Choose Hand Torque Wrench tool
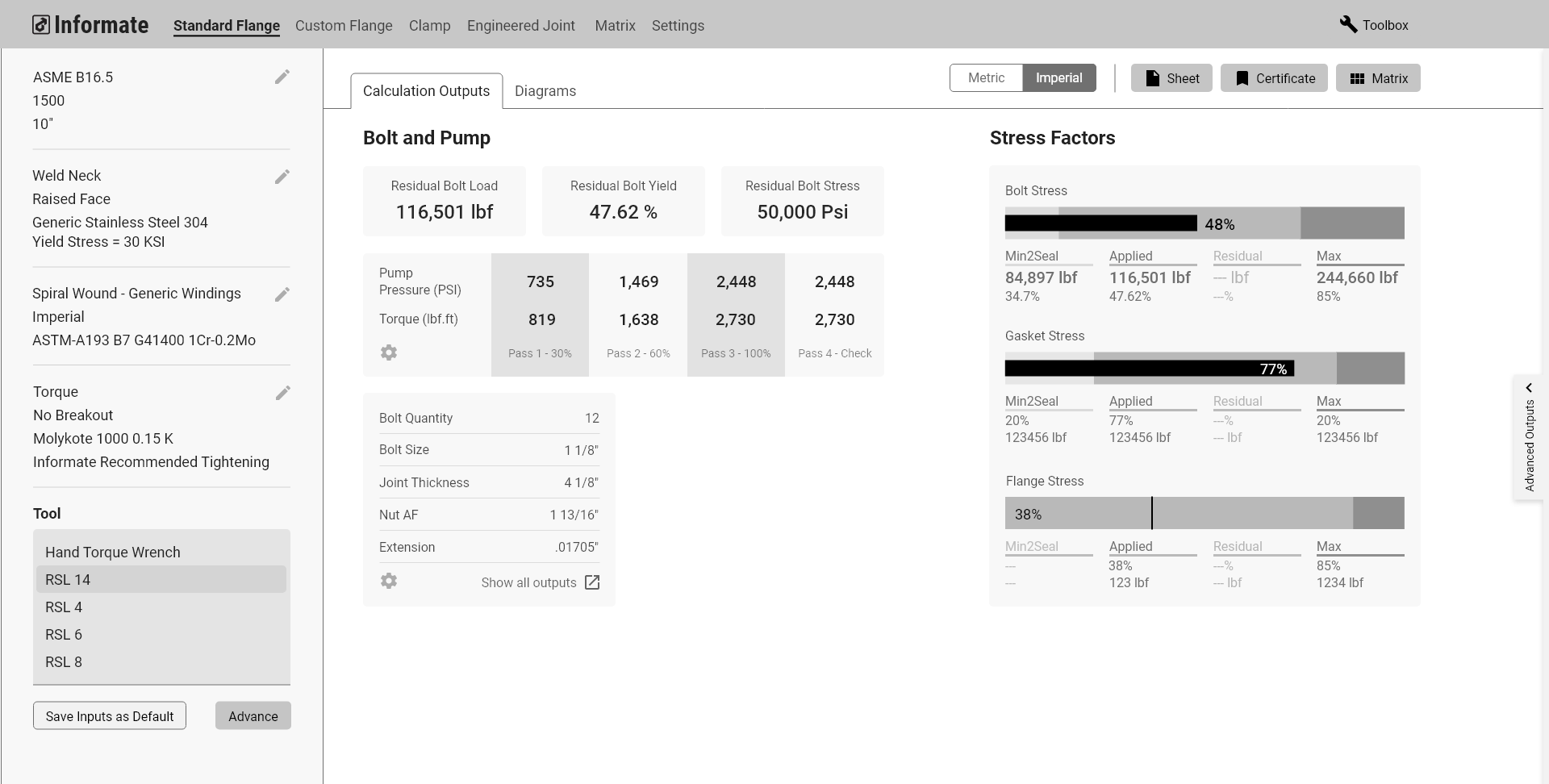 113,553
